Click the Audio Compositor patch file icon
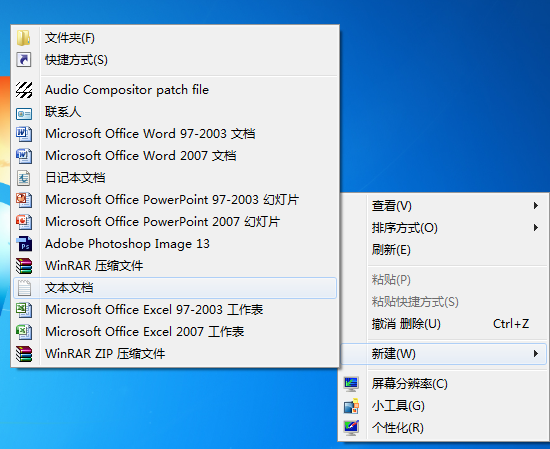550x449 pixels. [24, 90]
